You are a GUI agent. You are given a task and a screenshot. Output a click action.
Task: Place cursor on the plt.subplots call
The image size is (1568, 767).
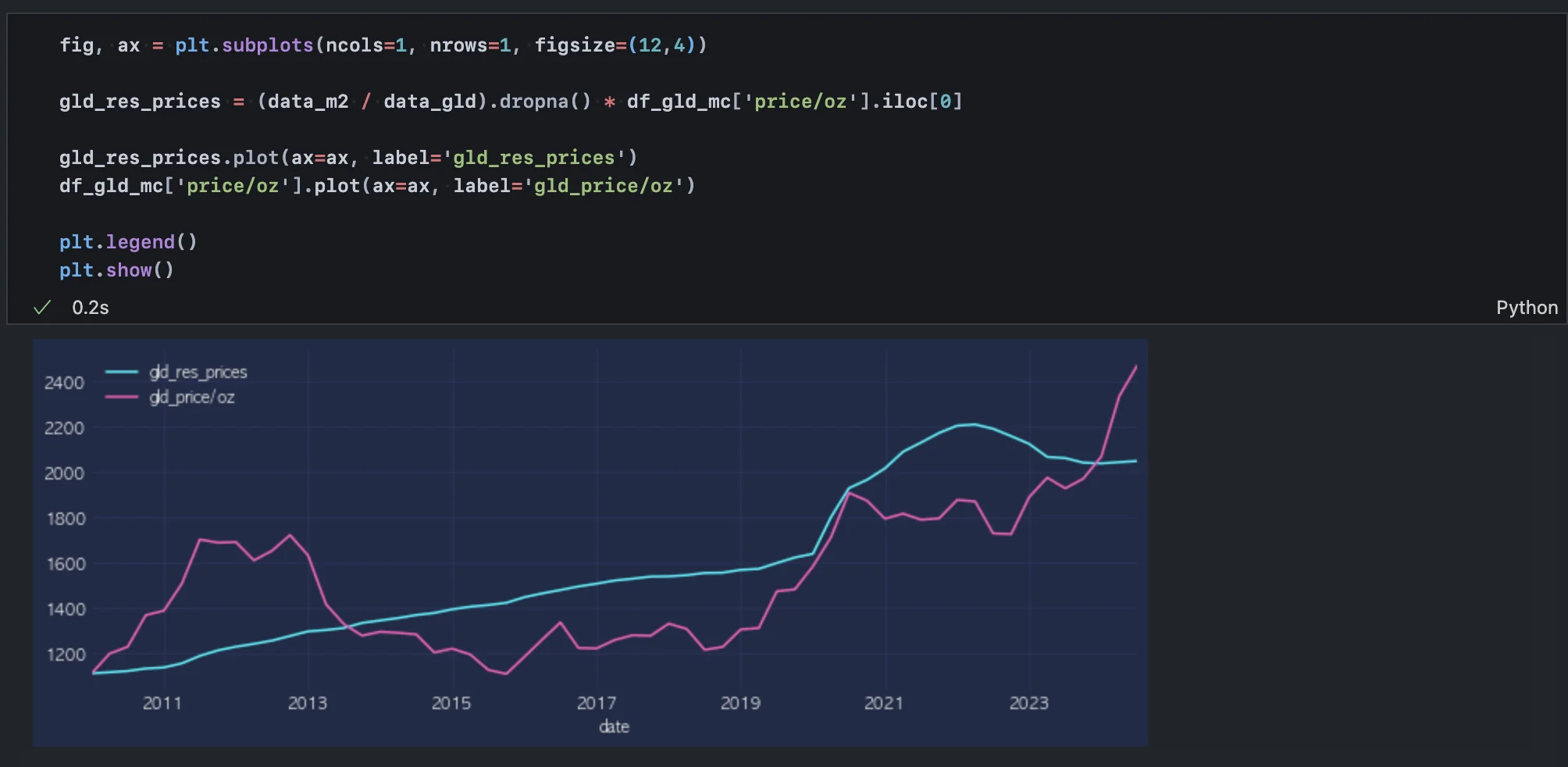244,45
